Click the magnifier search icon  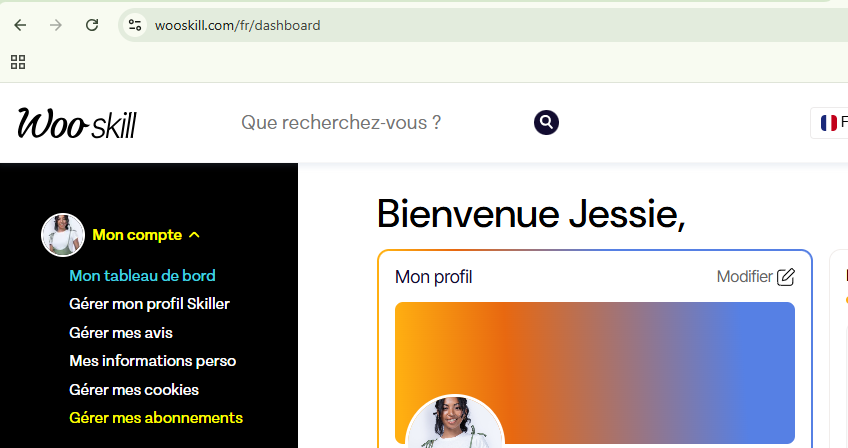(x=546, y=123)
